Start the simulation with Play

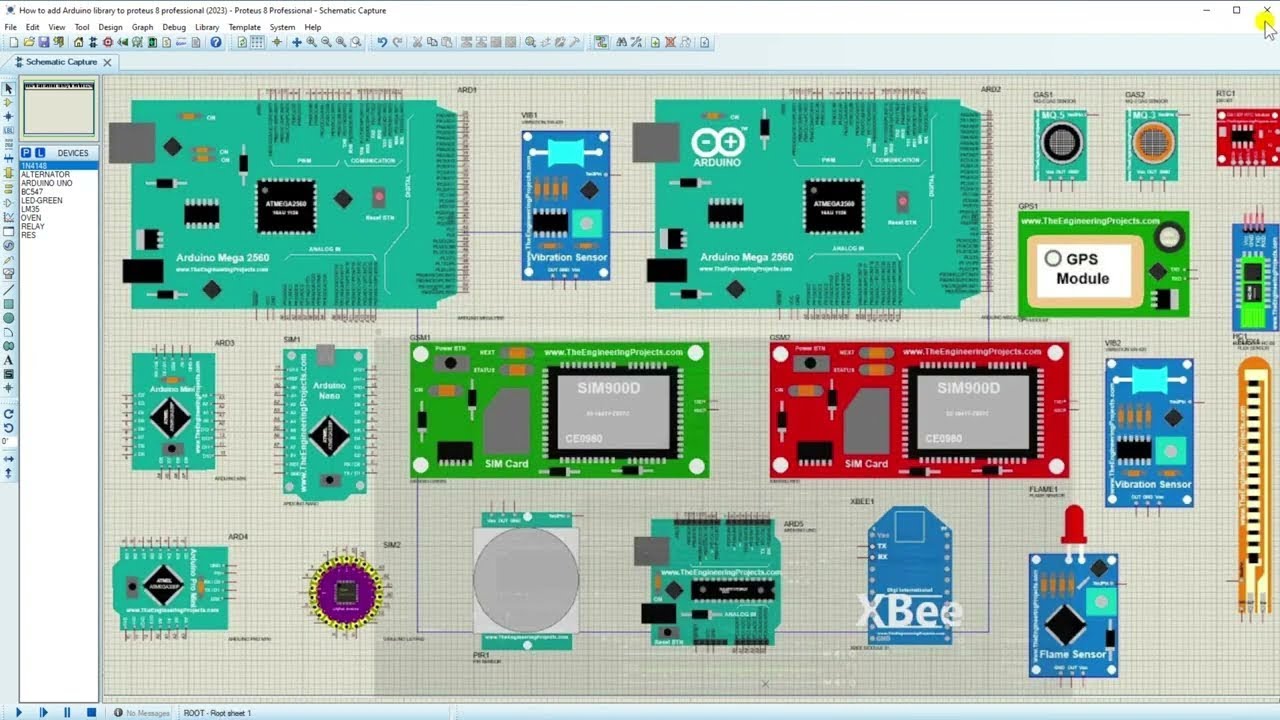coord(18,713)
